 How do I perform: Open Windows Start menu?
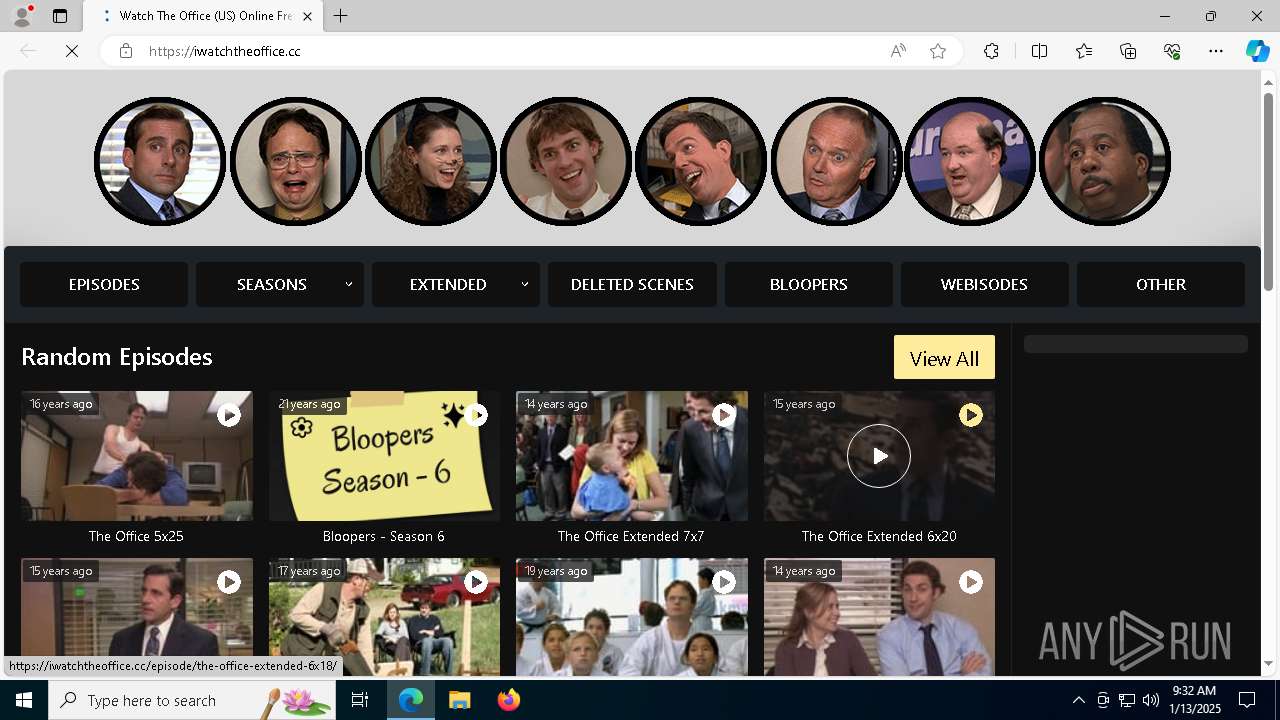24,700
